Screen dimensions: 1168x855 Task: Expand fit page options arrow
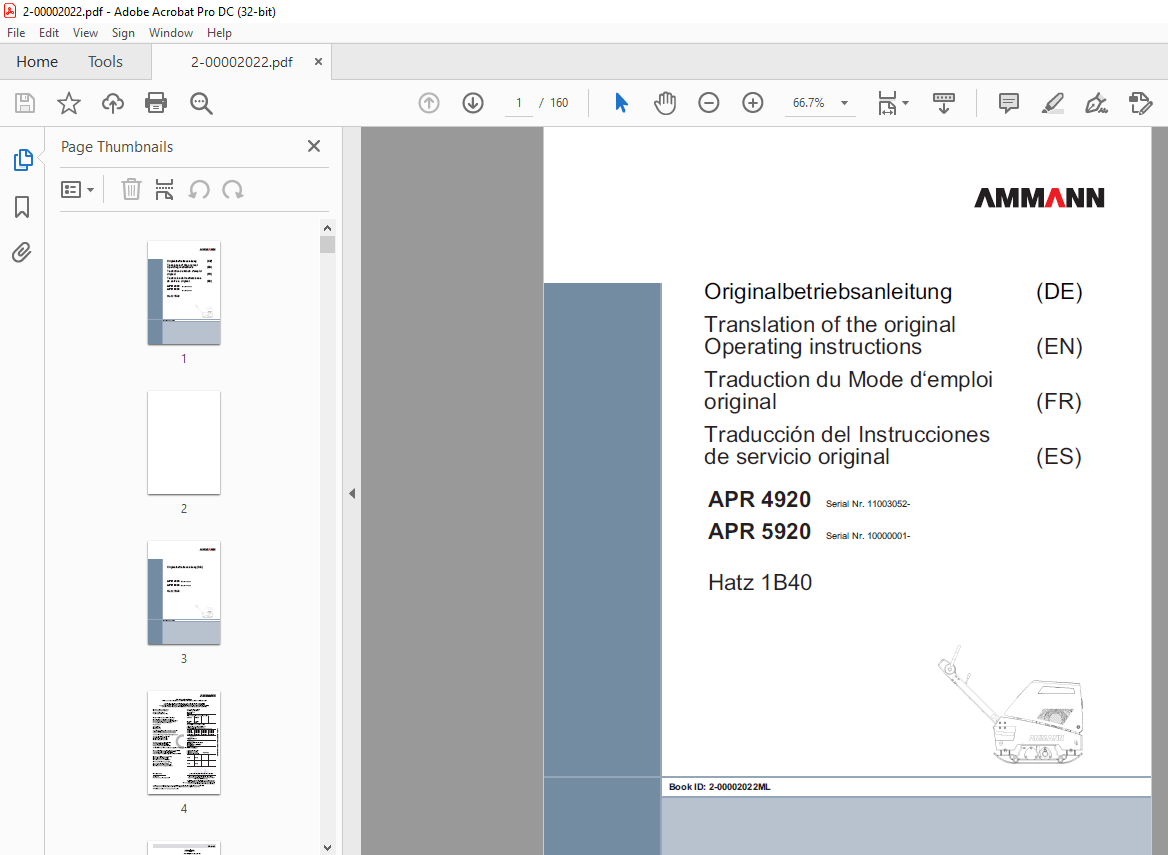click(906, 103)
